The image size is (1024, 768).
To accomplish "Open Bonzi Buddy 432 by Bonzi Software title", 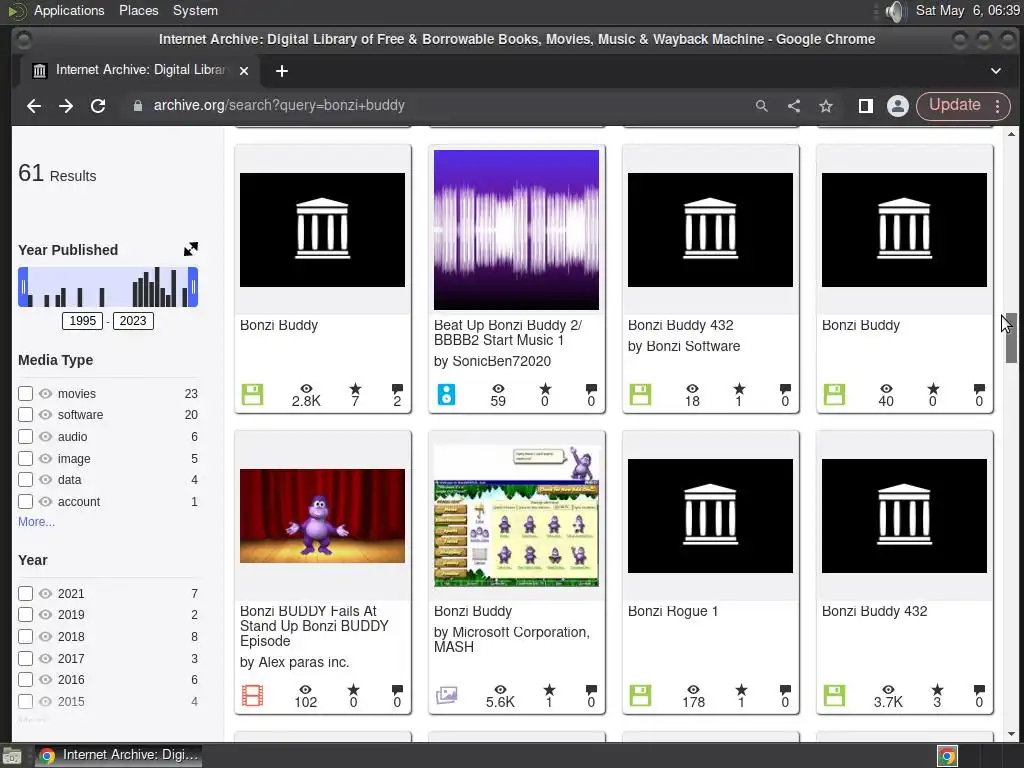I will (680, 325).
